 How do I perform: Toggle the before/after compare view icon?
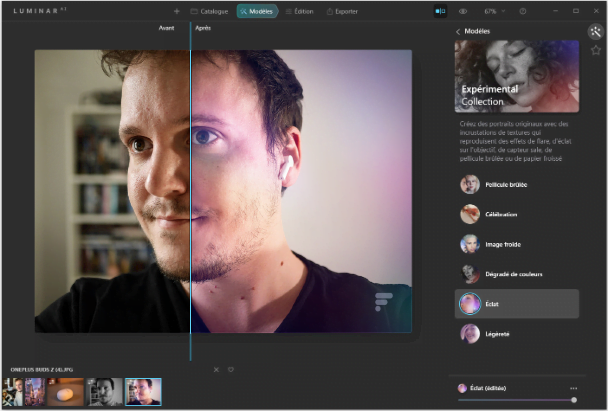[x=440, y=11]
